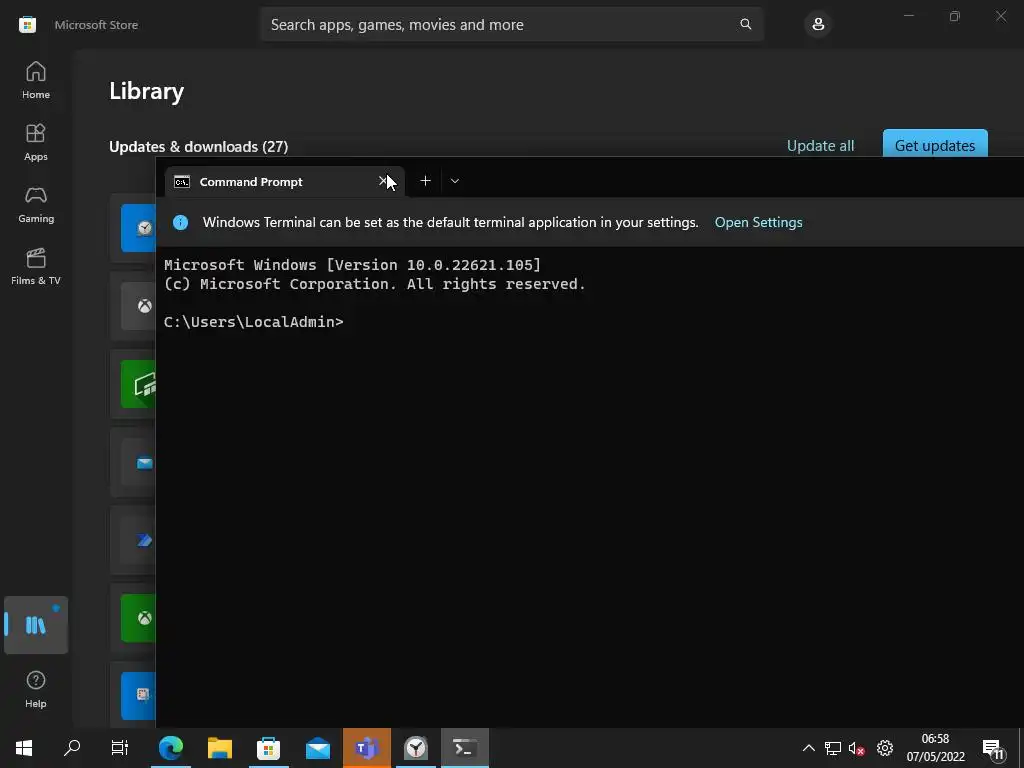Click the Command Prompt tab icon
The height and width of the screenshot is (768, 1024).
coord(182,182)
